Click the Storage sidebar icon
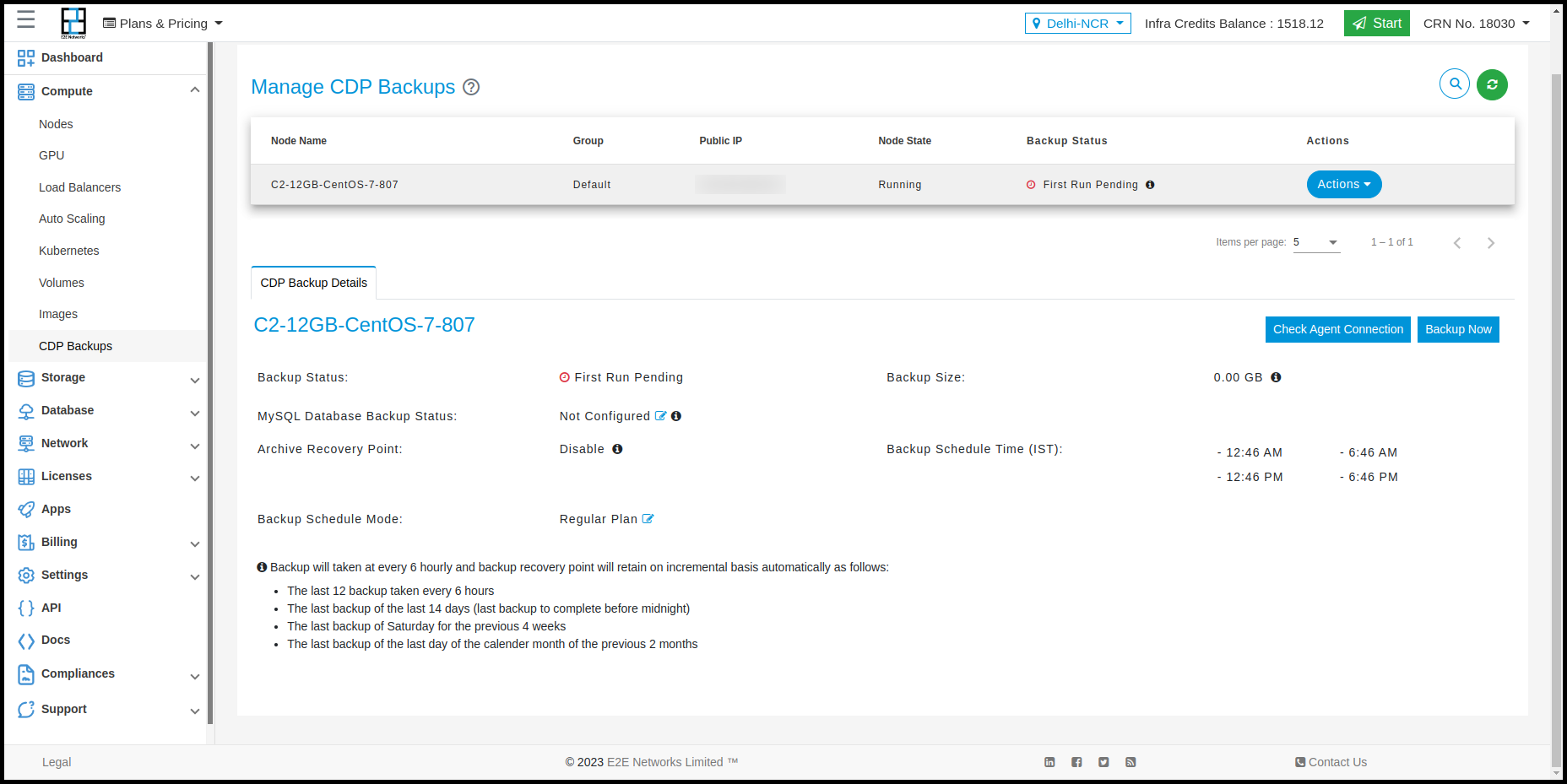This screenshot has width=1567, height=784. click(x=26, y=378)
